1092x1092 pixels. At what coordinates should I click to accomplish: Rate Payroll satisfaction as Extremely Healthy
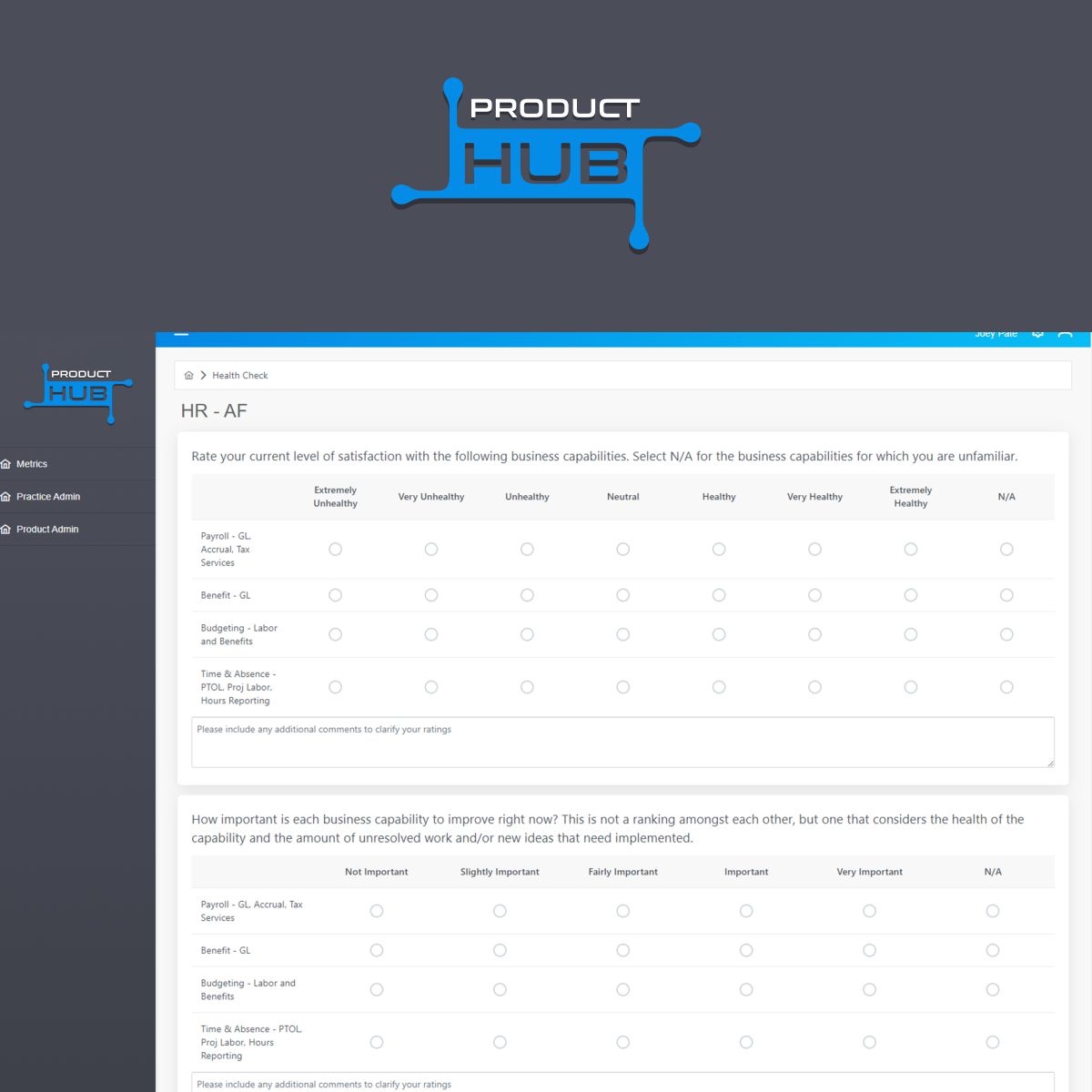[911, 550]
